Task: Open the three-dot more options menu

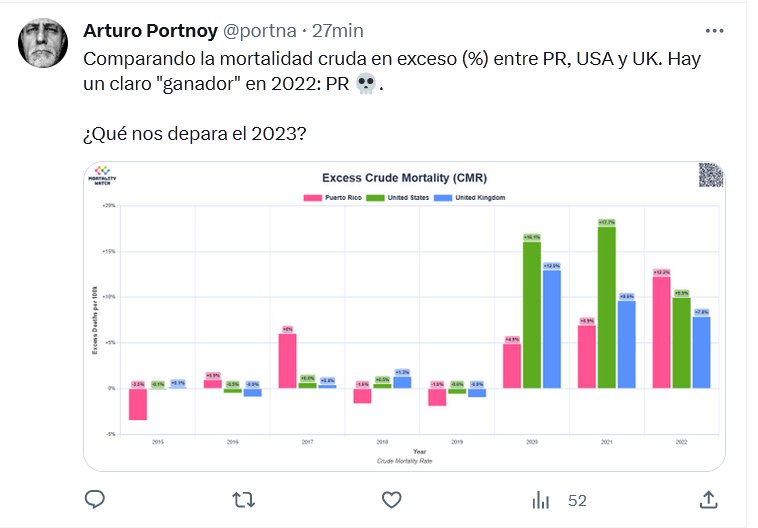Action: (714, 30)
